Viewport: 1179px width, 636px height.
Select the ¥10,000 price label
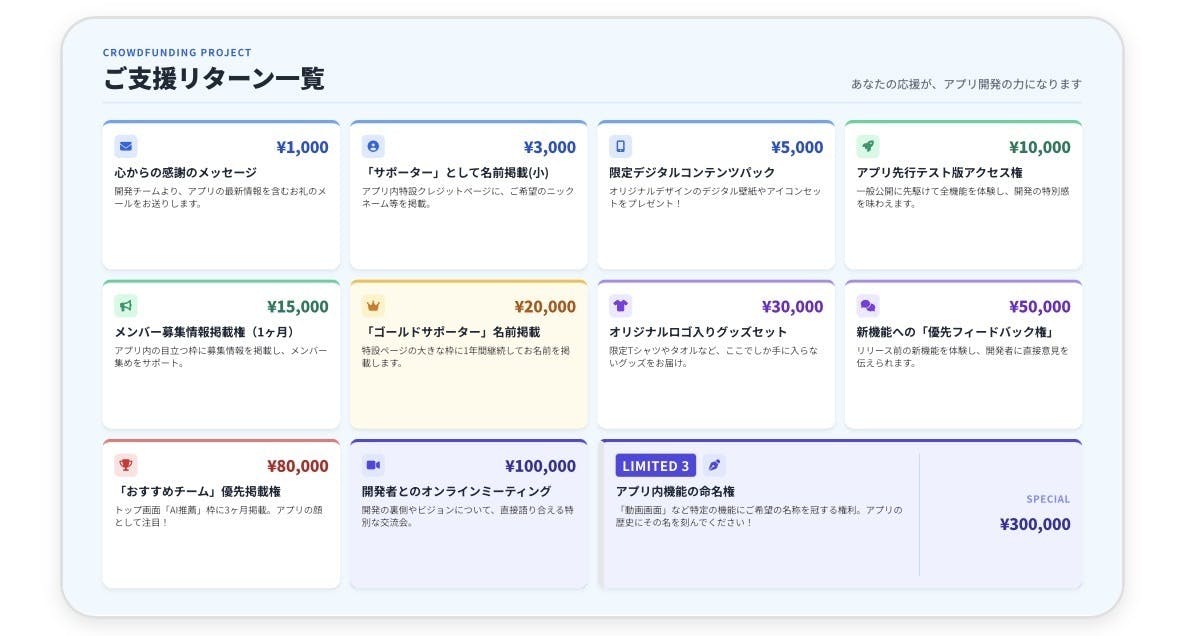(x=1039, y=147)
